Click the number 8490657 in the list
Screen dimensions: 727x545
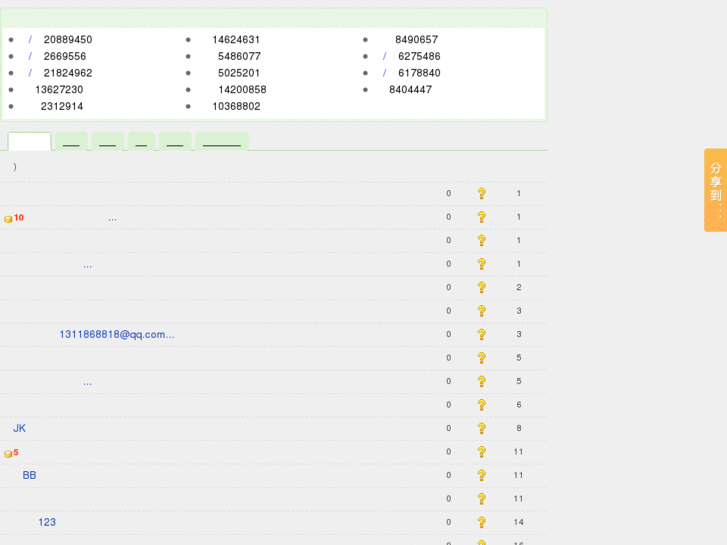click(416, 39)
